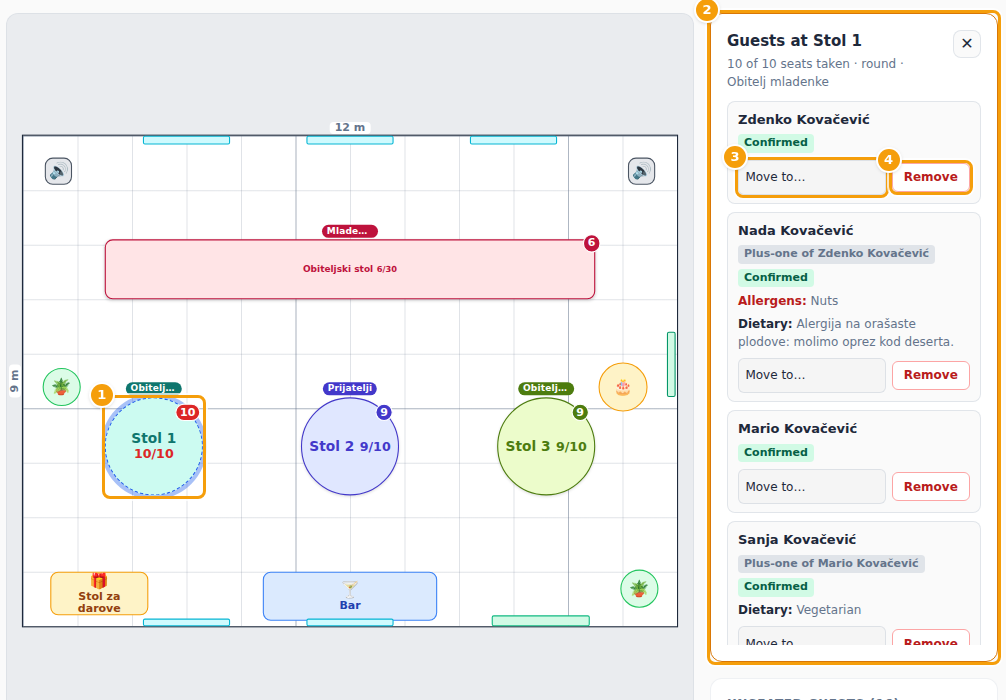Open Move to dropdown for Zdenko Kovačević
Image resolution: width=1006 pixels, height=700 pixels.
coord(812,177)
